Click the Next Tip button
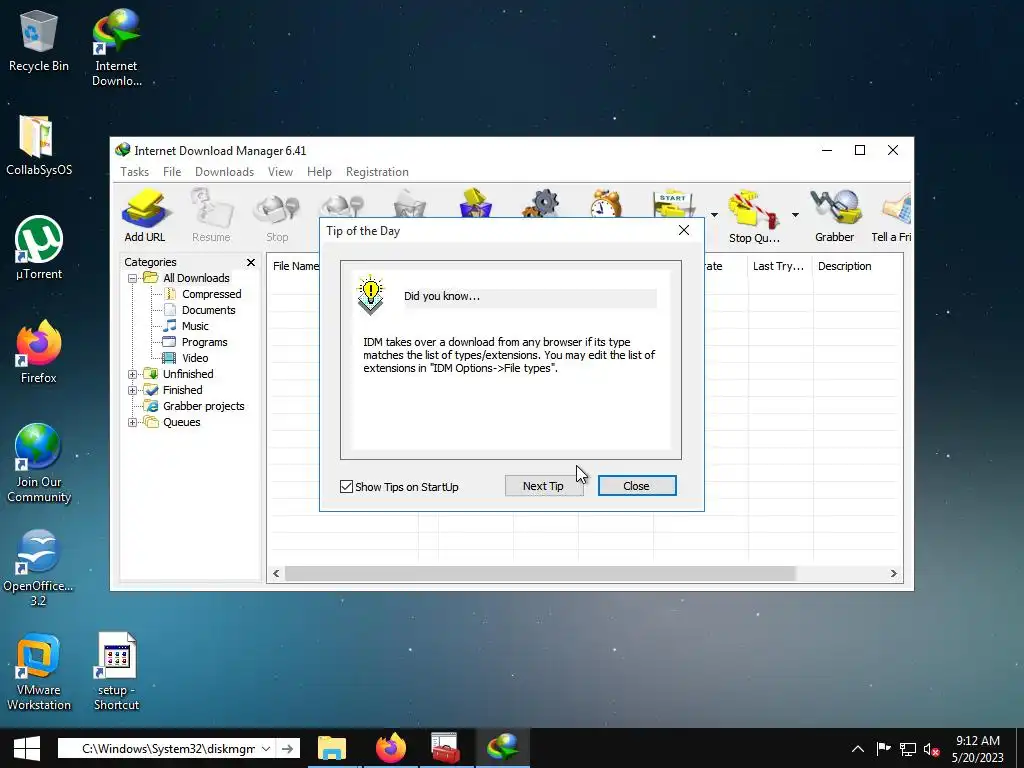 (x=543, y=486)
